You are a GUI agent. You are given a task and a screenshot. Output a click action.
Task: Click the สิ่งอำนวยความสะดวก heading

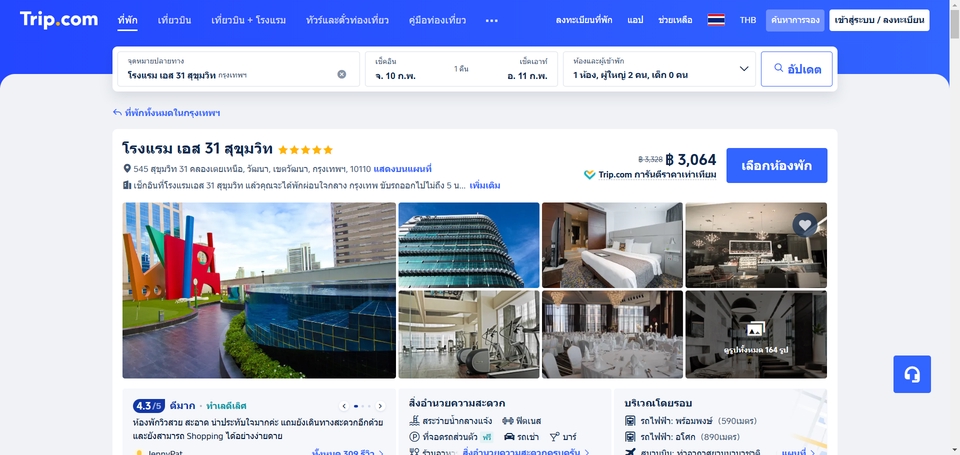point(457,403)
